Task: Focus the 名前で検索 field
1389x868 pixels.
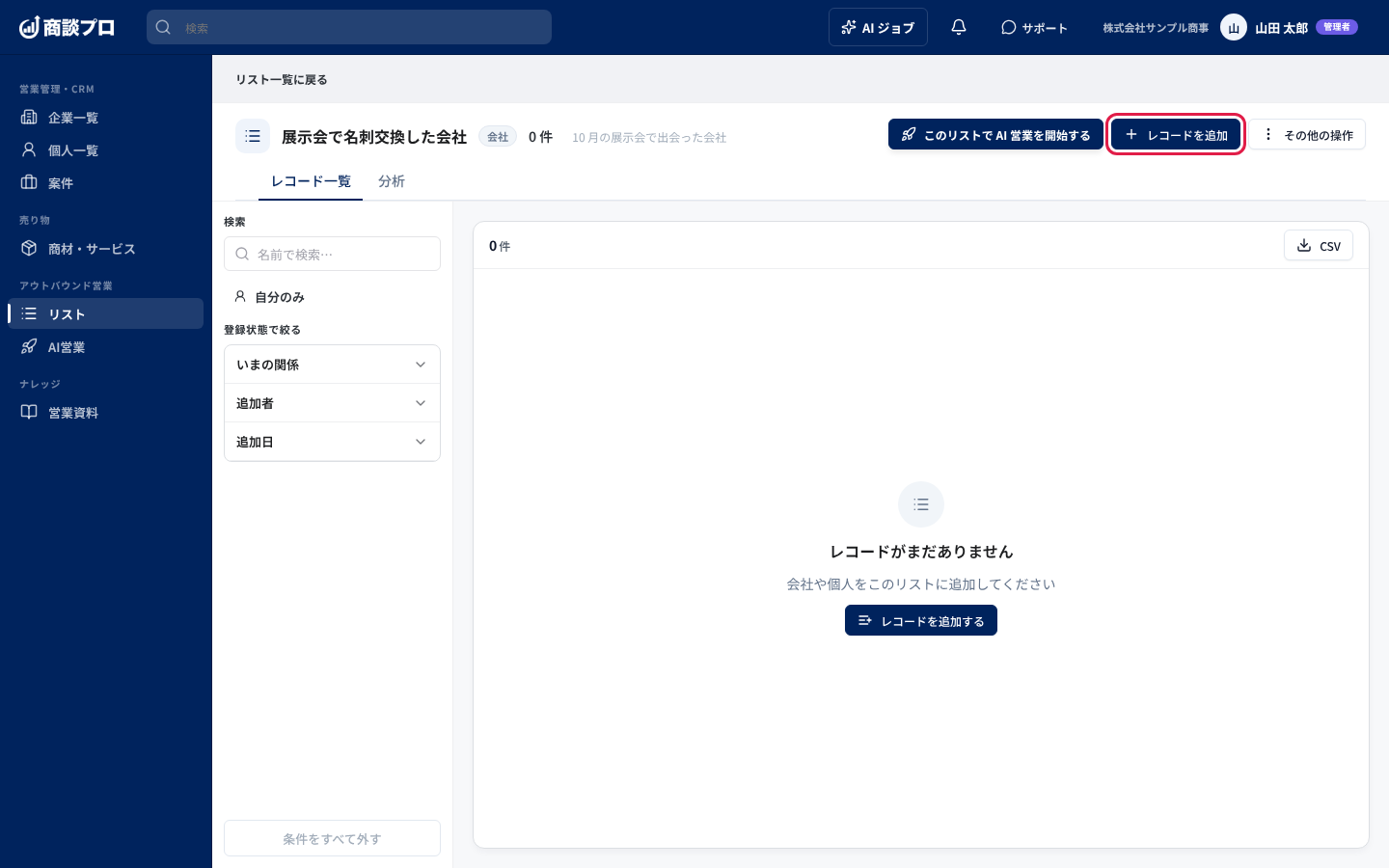Action: [x=332, y=254]
